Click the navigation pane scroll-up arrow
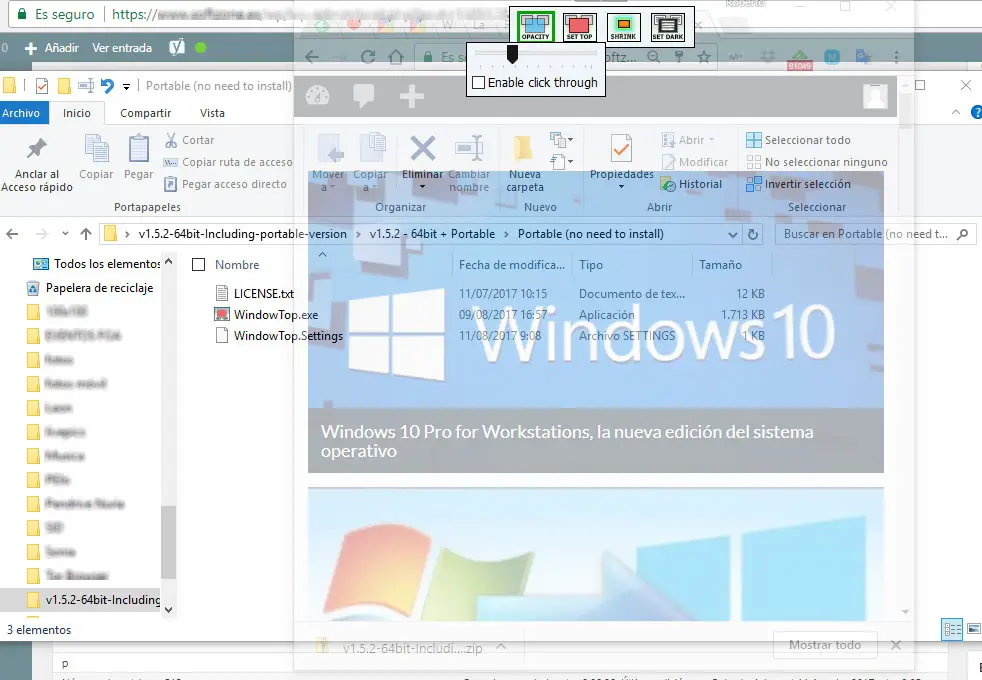This screenshot has height=680, width=982. (x=168, y=262)
